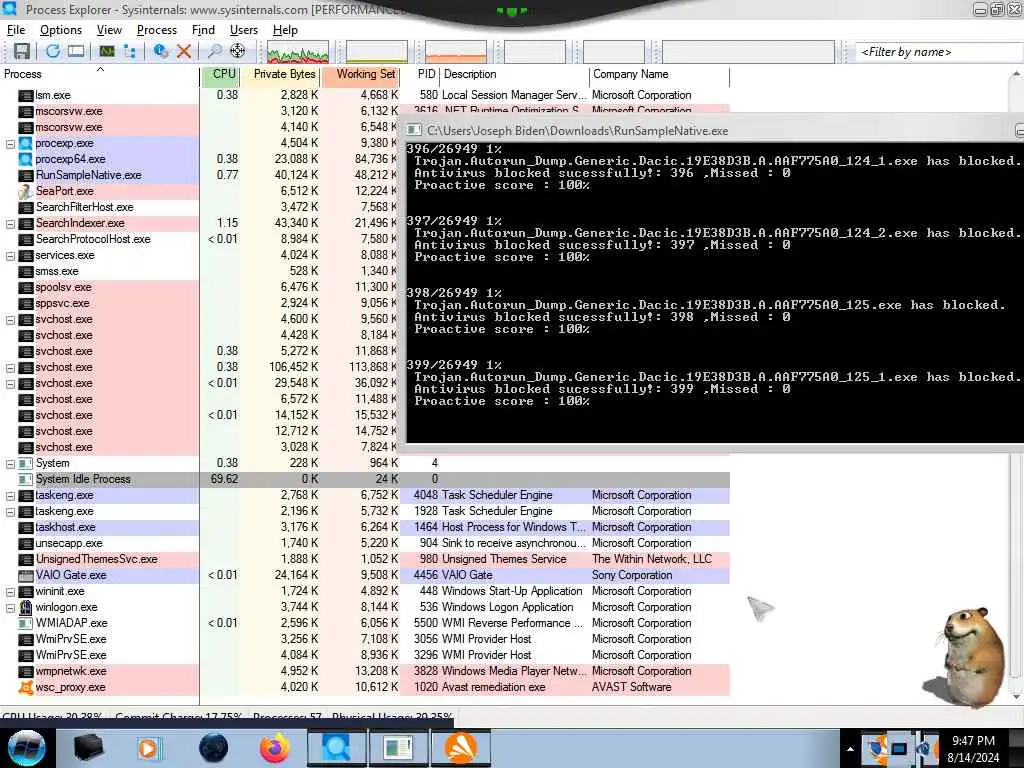The image size is (1024, 768).
Task: Collapse the svchost.exe node with 4,600 K private bytes
Action: coord(10,319)
